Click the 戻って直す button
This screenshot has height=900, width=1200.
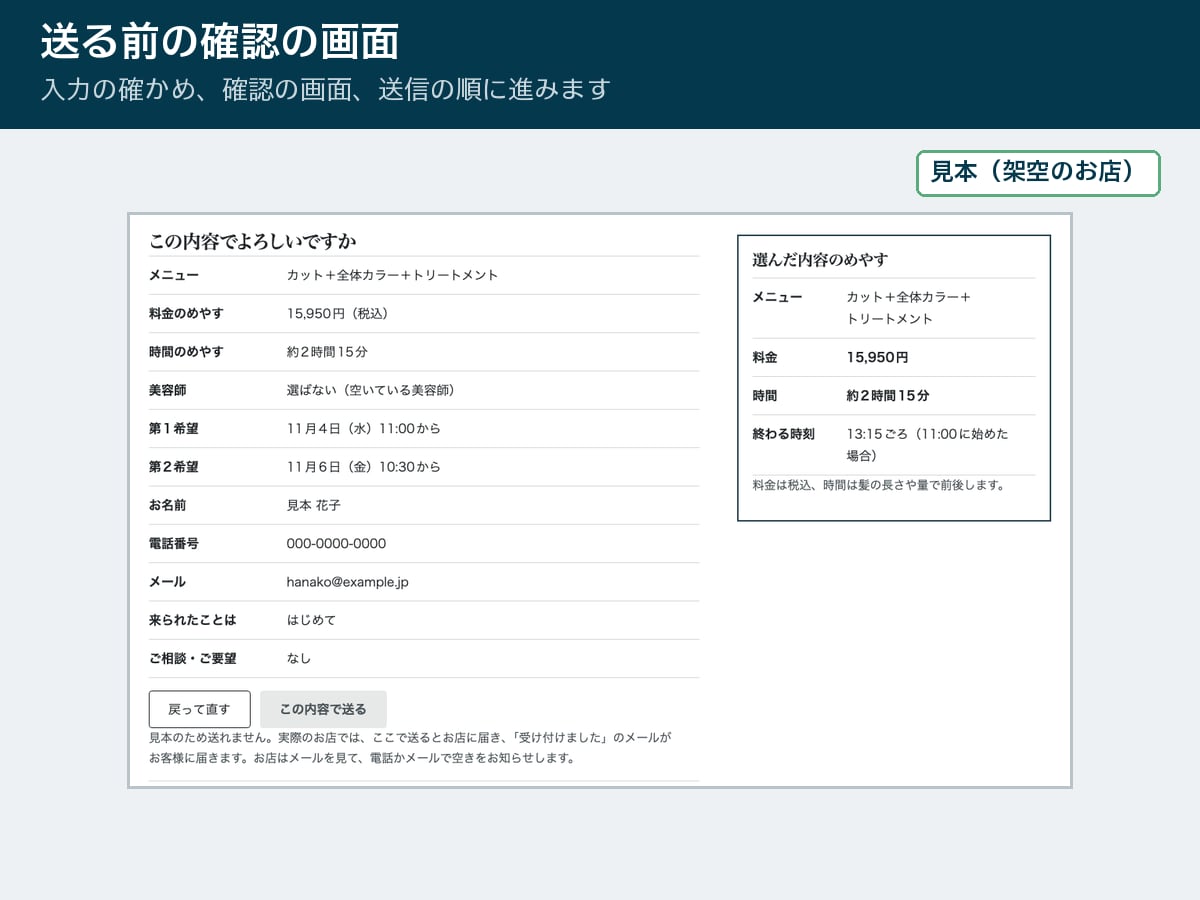[x=199, y=709]
